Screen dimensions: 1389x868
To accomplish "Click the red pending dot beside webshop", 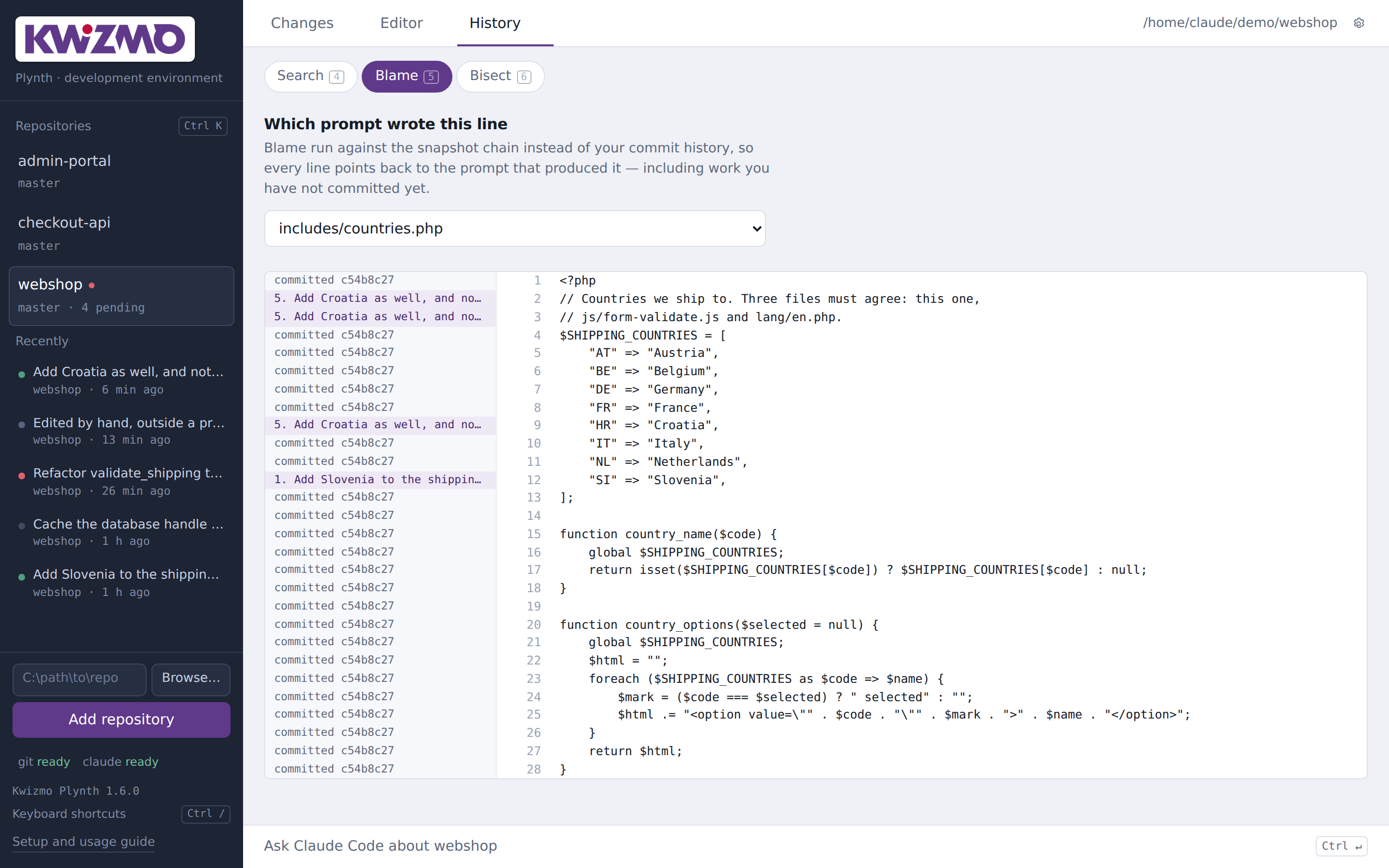I will click(x=92, y=285).
